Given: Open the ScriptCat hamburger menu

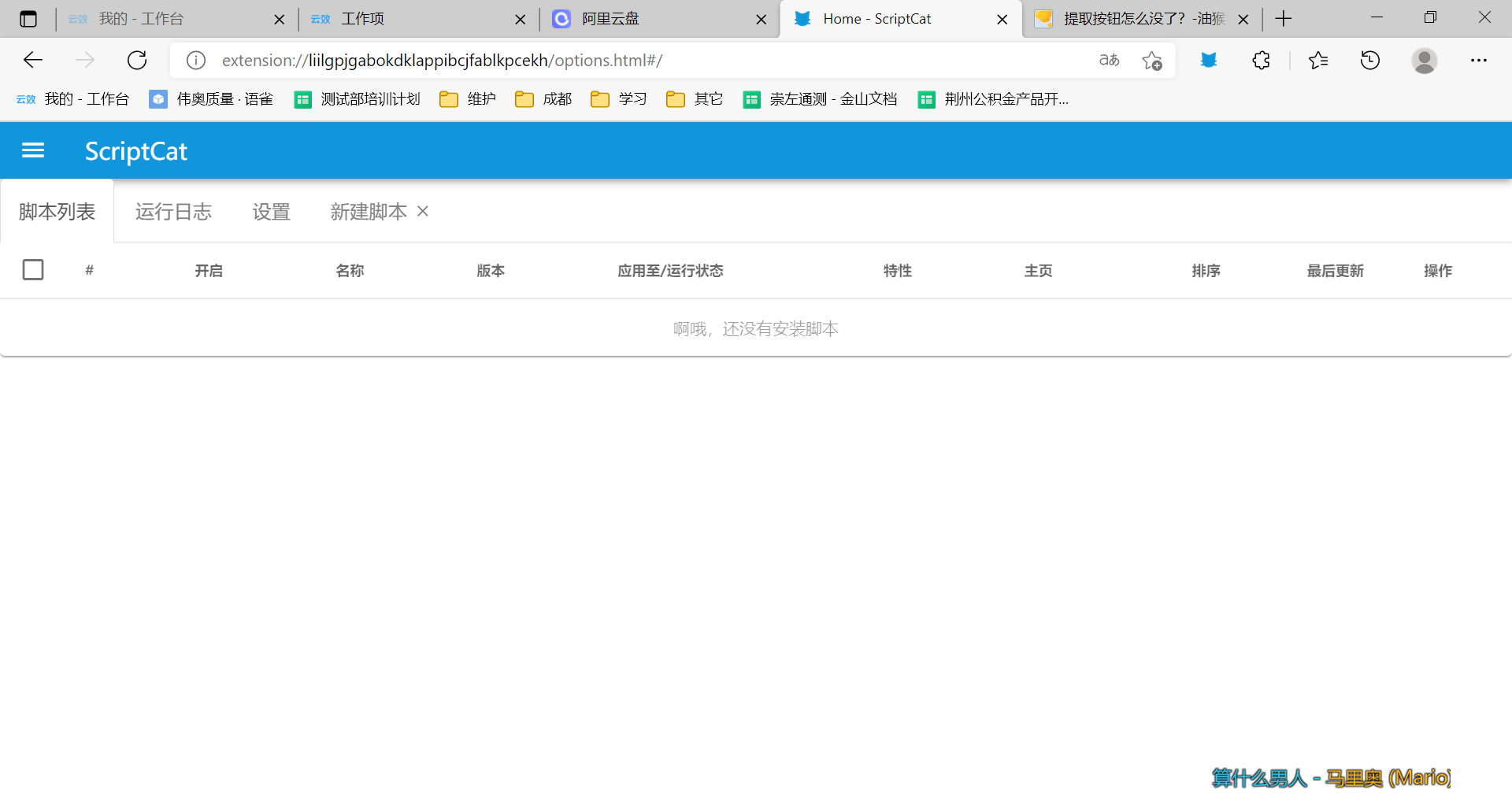Looking at the screenshot, I should [x=33, y=150].
